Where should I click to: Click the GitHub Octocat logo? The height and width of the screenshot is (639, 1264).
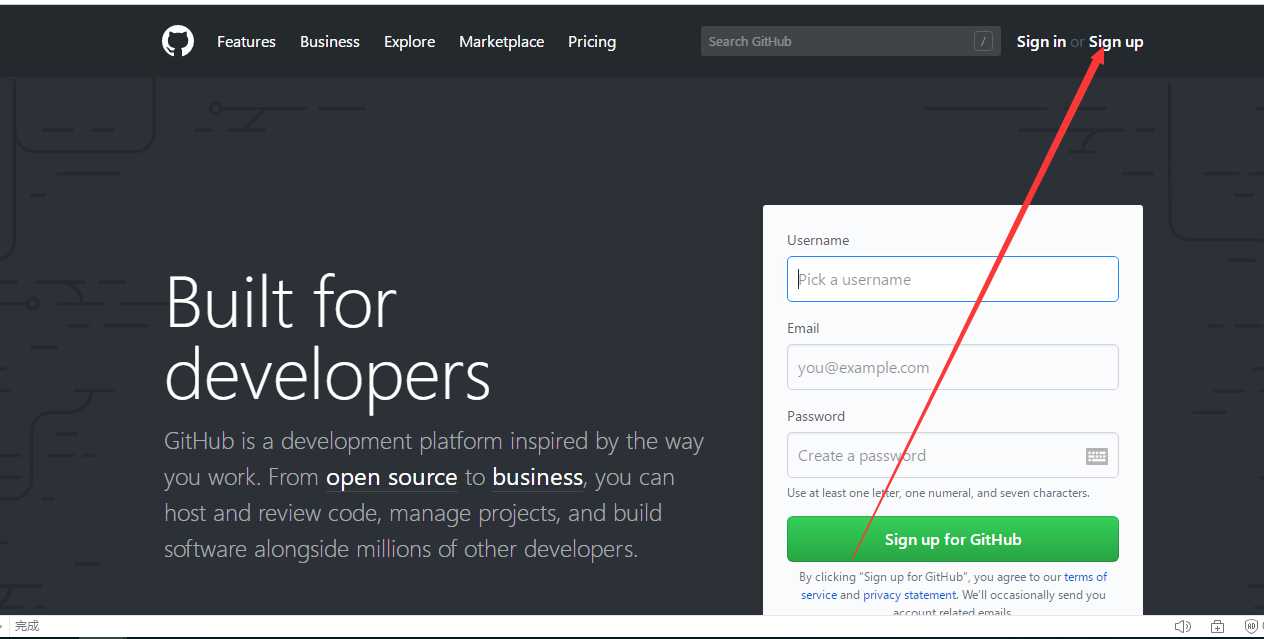click(178, 41)
